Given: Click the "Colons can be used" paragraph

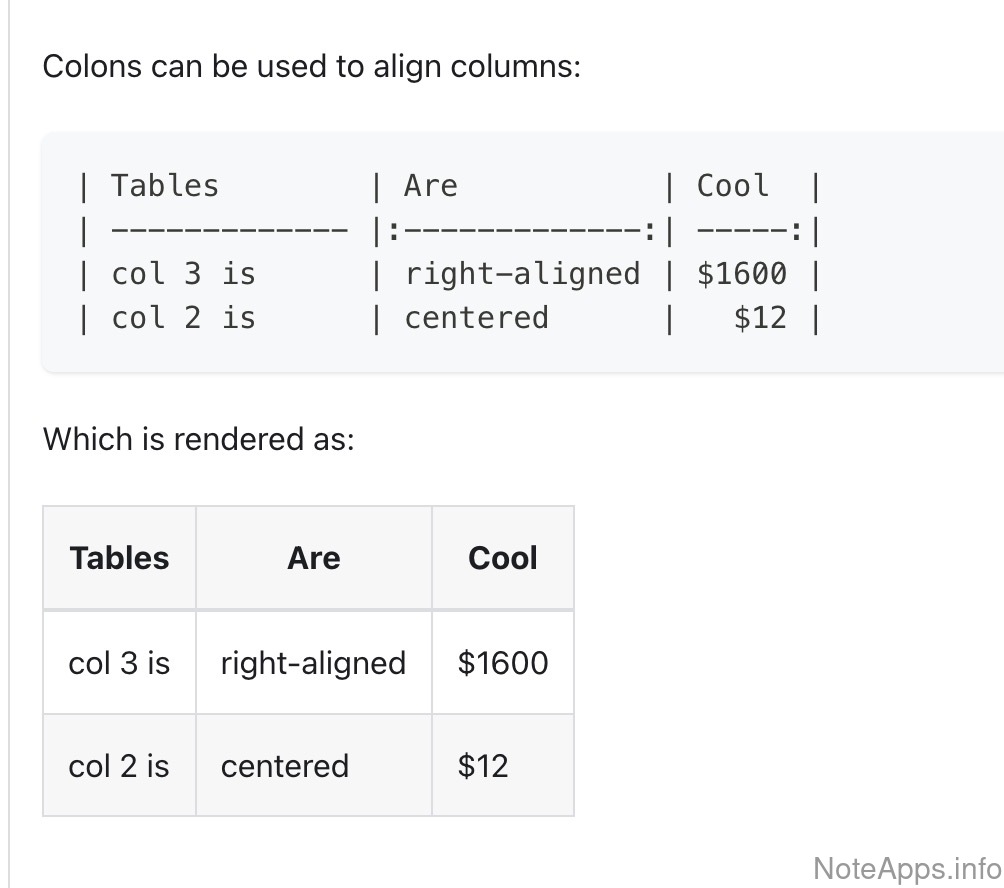Looking at the screenshot, I should click(311, 68).
